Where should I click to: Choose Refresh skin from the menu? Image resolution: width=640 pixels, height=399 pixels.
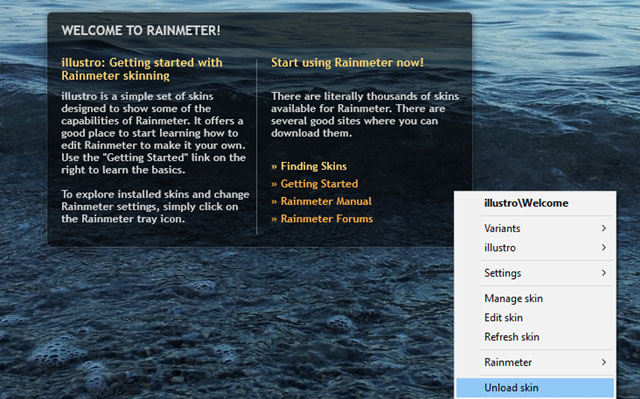tap(535, 337)
